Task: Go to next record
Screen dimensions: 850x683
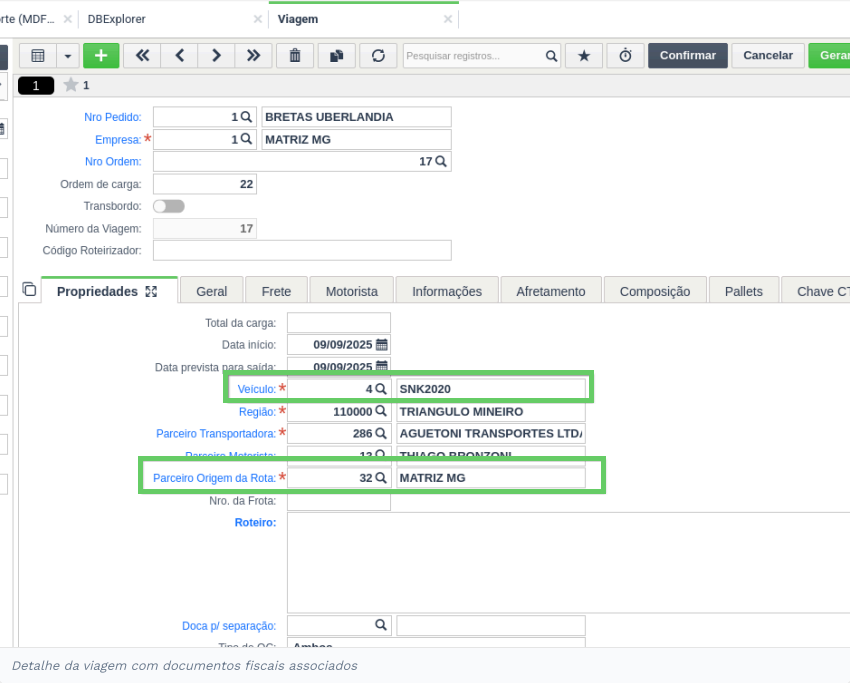Action: pyautogui.click(x=216, y=56)
